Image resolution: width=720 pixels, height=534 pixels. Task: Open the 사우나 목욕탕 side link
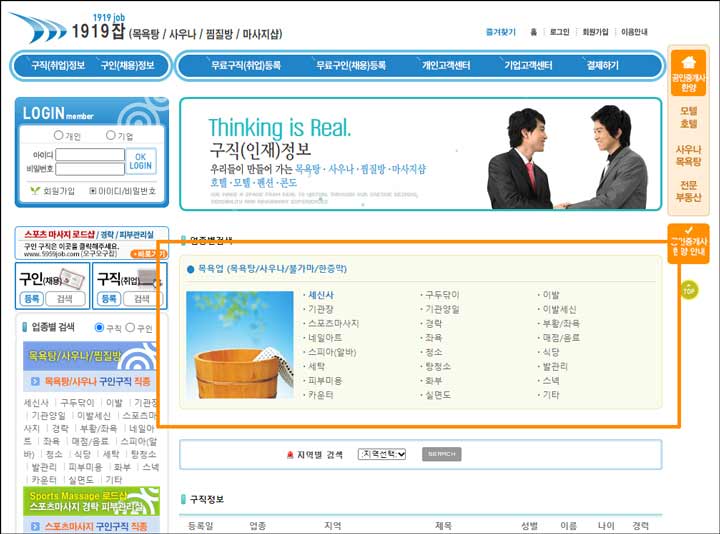pos(688,155)
